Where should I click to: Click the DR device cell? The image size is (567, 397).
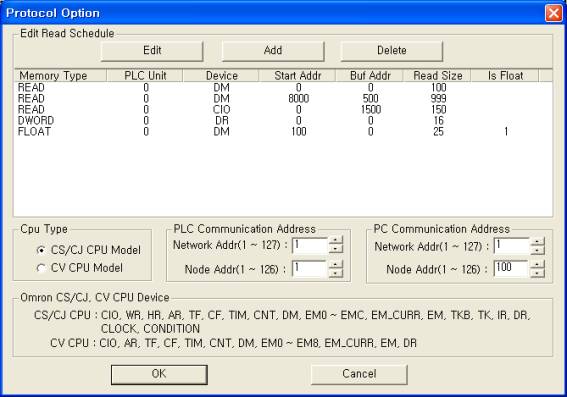pos(222,120)
